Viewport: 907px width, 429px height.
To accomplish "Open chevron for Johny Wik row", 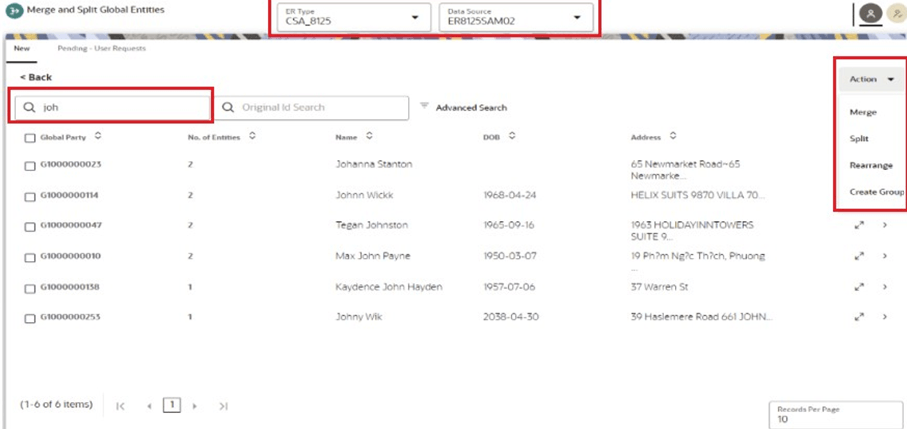I will click(885, 316).
